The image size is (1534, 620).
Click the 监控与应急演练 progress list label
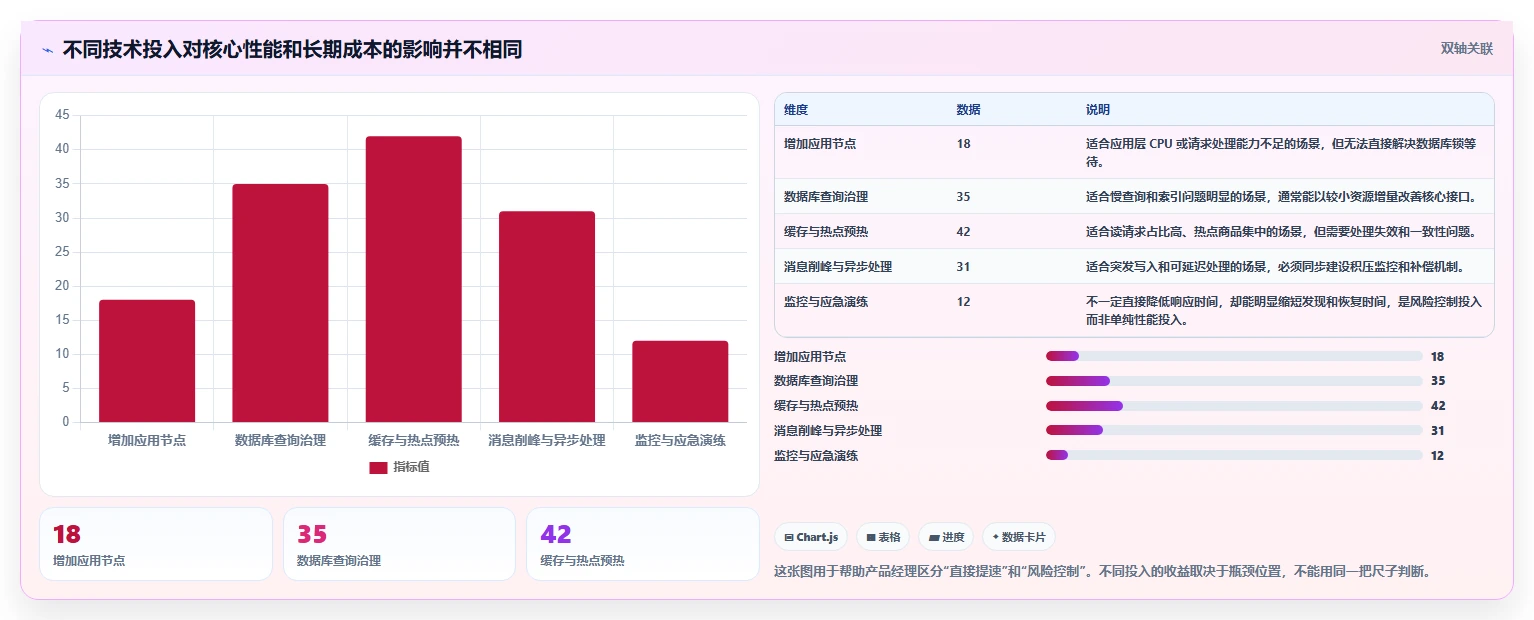(x=816, y=456)
